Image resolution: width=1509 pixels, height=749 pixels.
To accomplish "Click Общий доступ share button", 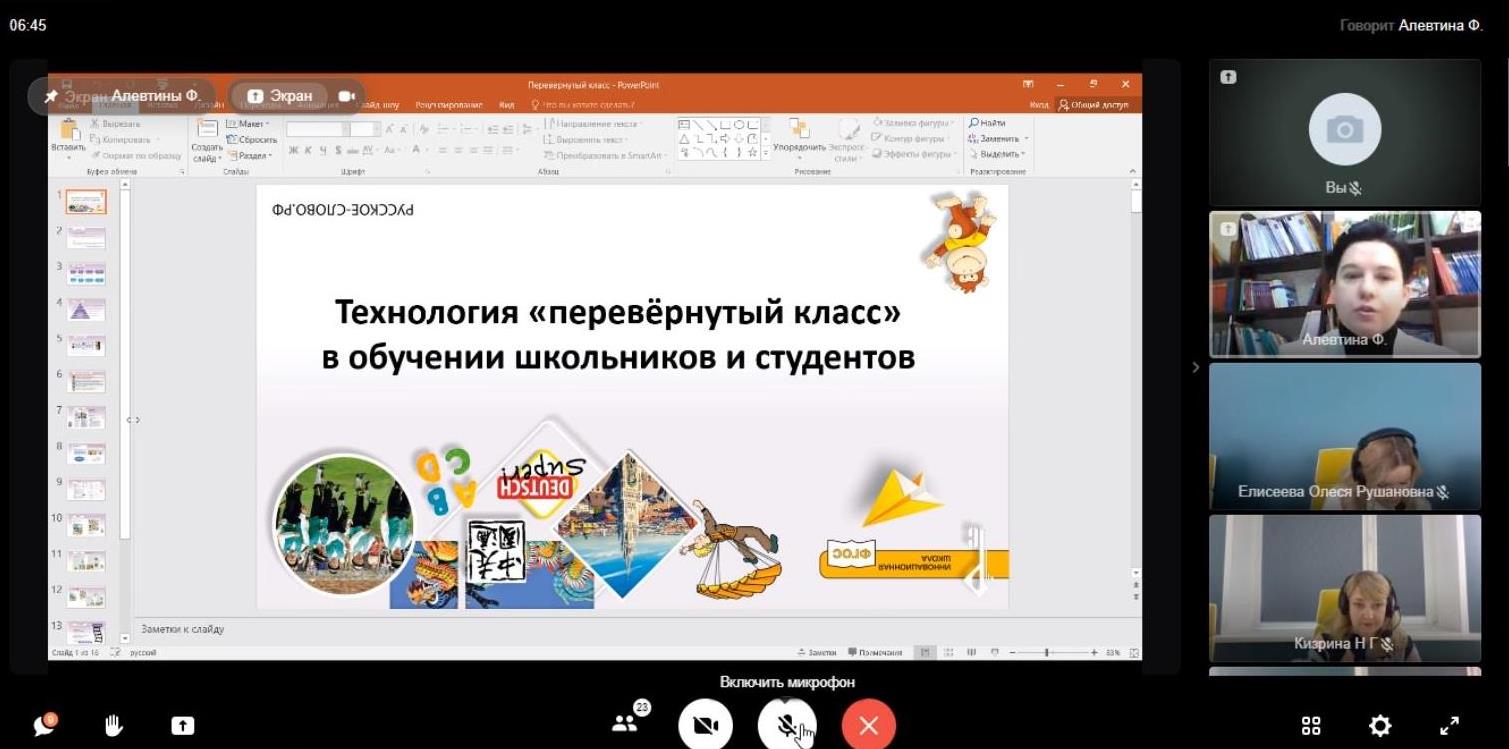I will point(1093,105).
